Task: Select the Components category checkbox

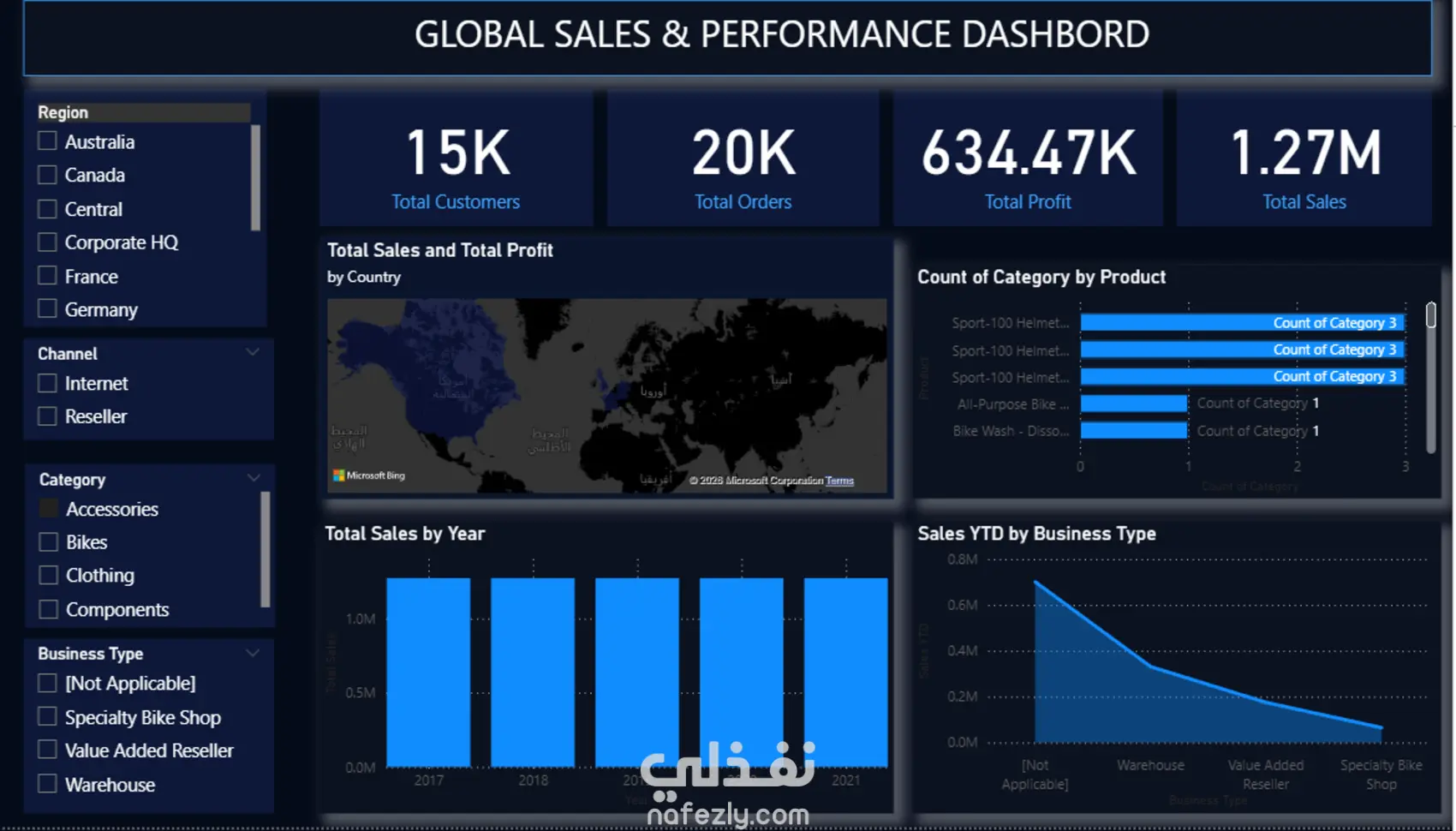Action: pos(49,609)
